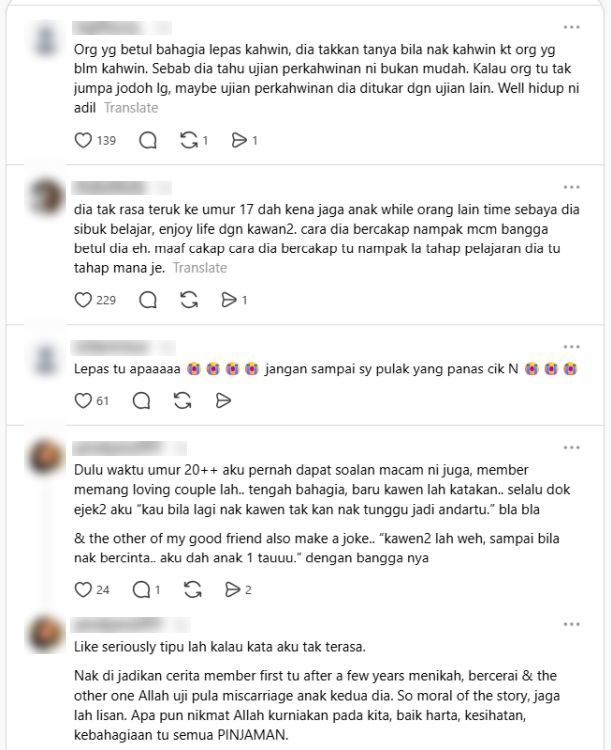Image resolution: width=611 pixels, height=750 pixels.
Task: Like the 'Lepas tu apaaaaa' comment
Action: click(x=83, y=400)
